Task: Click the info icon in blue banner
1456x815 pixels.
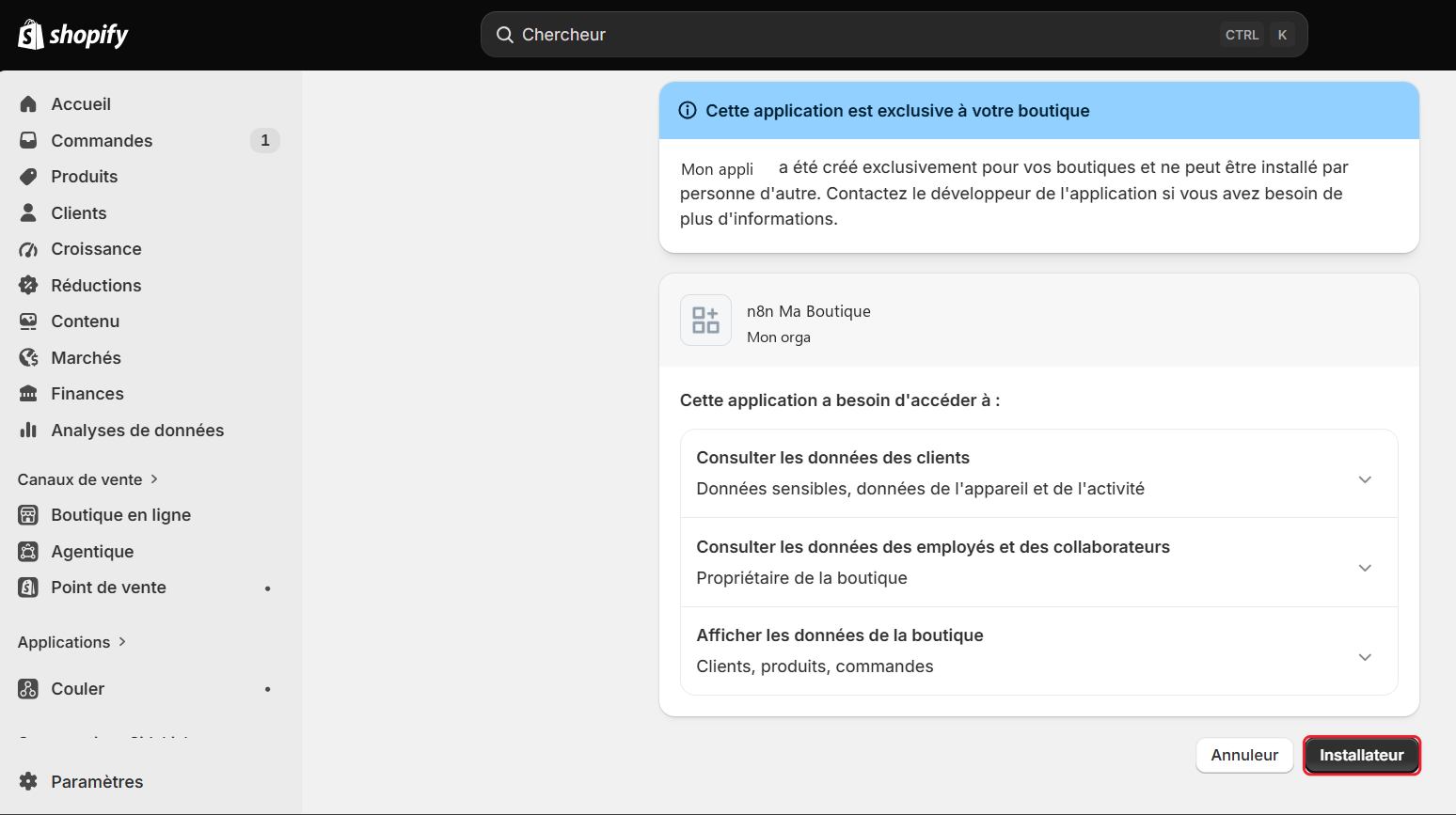Action: pyautogui.click(x=688, y=110)
